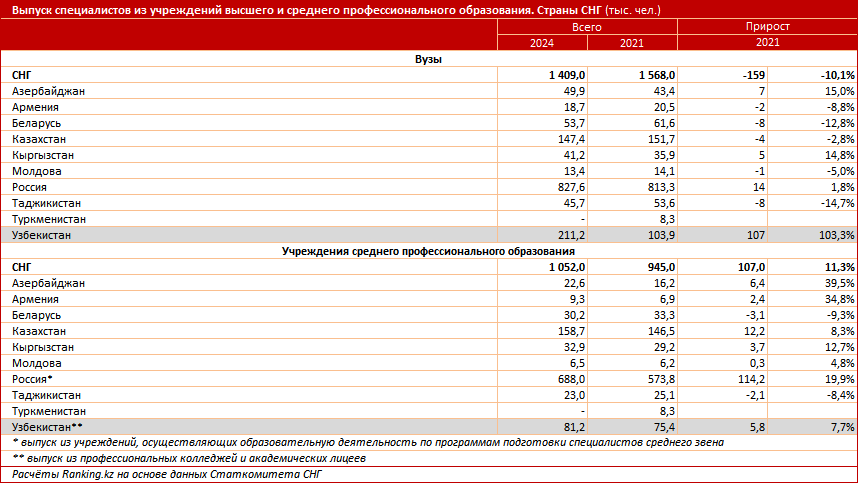Click the table title about выпуск специалистов

pos(336,9)
